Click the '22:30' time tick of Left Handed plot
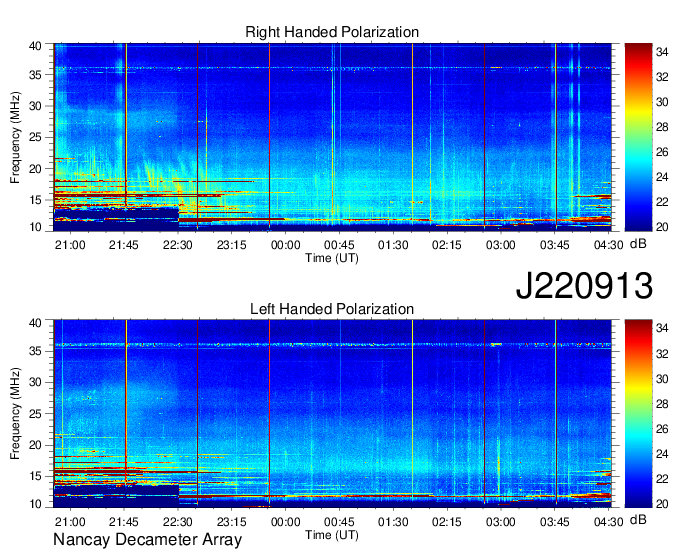 point(177,522)
